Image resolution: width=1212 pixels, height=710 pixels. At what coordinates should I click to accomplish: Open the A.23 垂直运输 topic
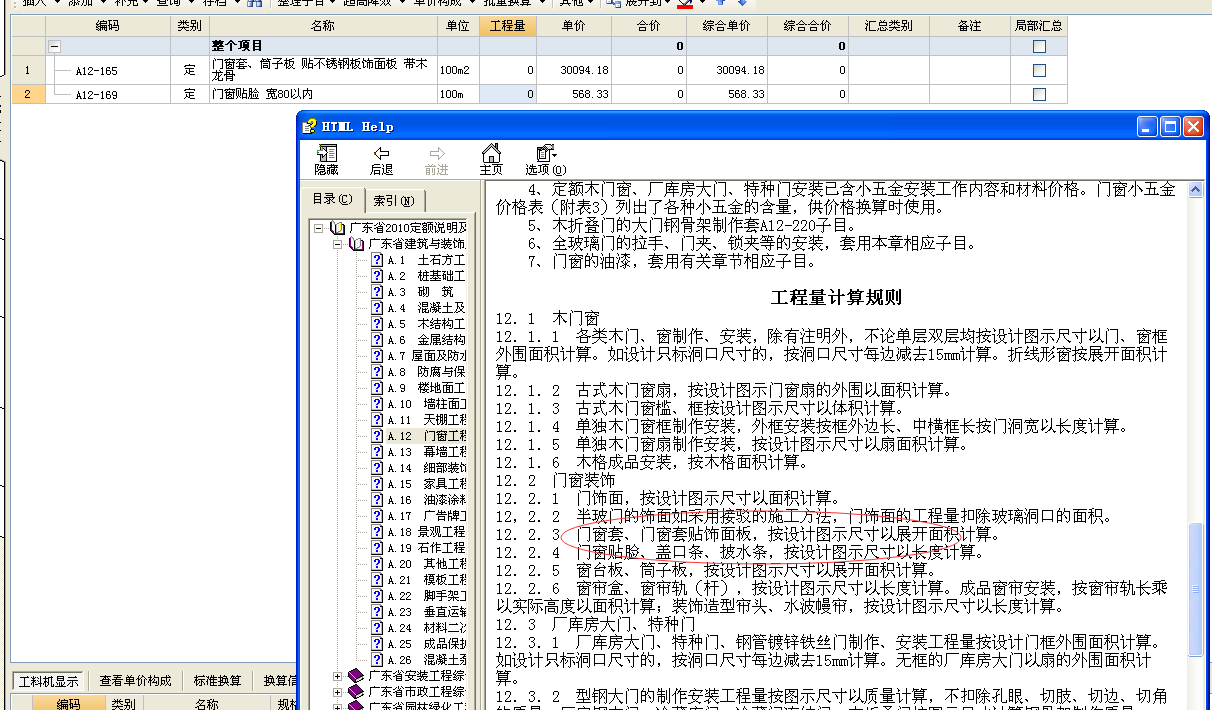tap(425, 612)
